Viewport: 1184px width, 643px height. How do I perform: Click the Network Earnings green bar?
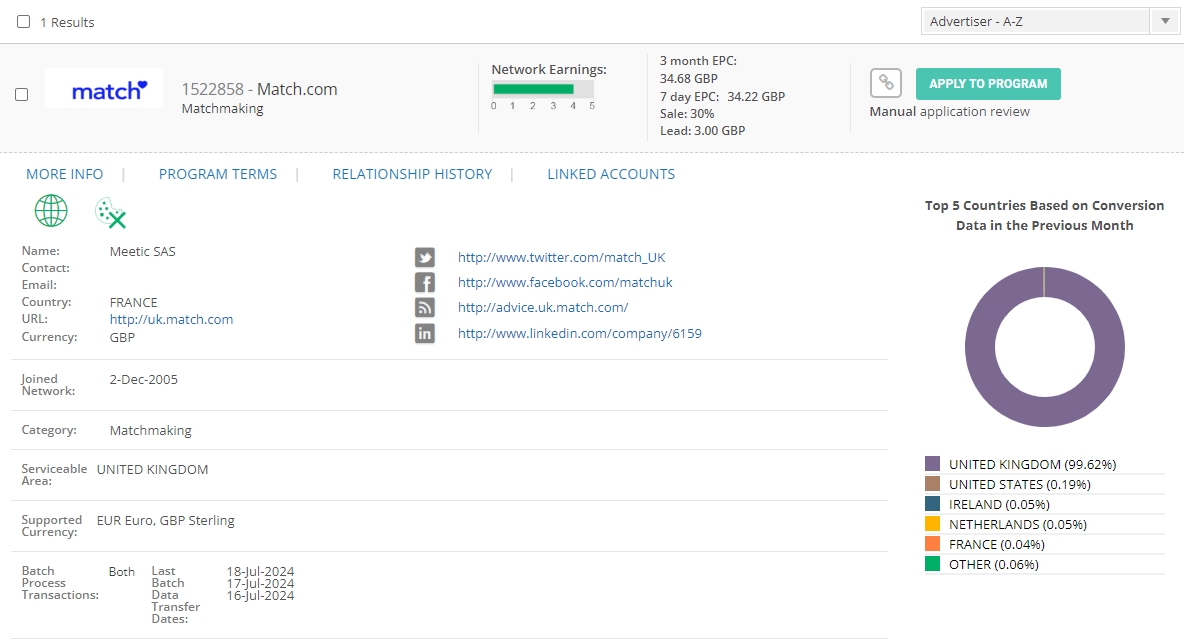(533, 89)
